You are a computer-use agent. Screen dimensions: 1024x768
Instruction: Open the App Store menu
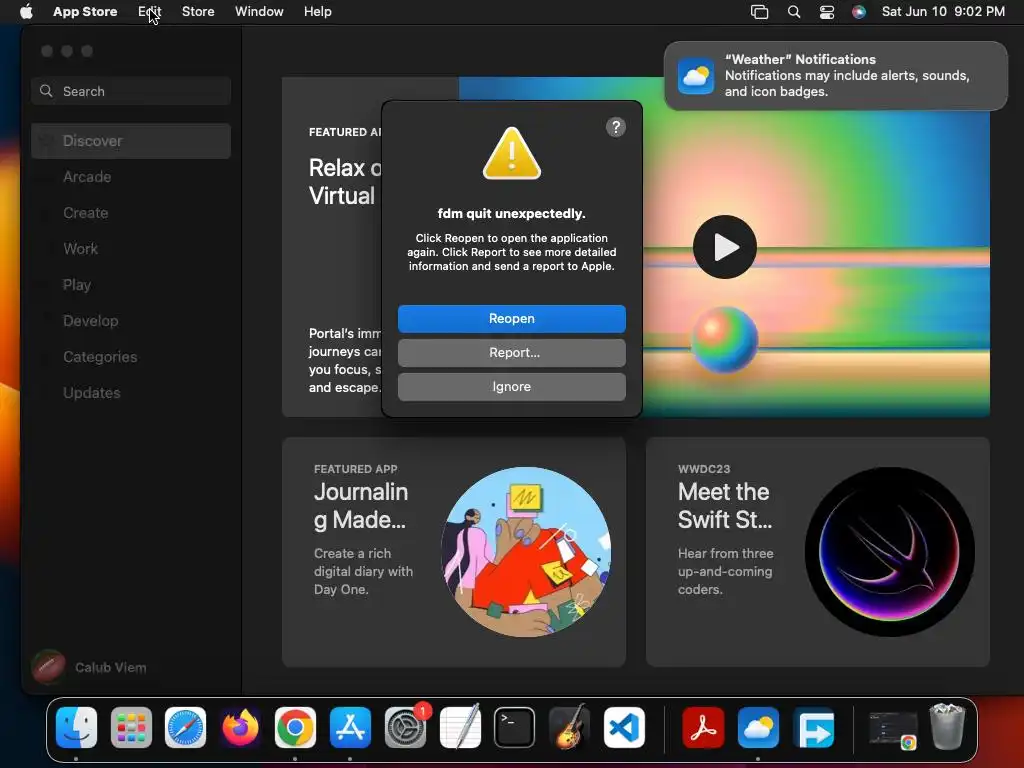click(x=85, y=12)
